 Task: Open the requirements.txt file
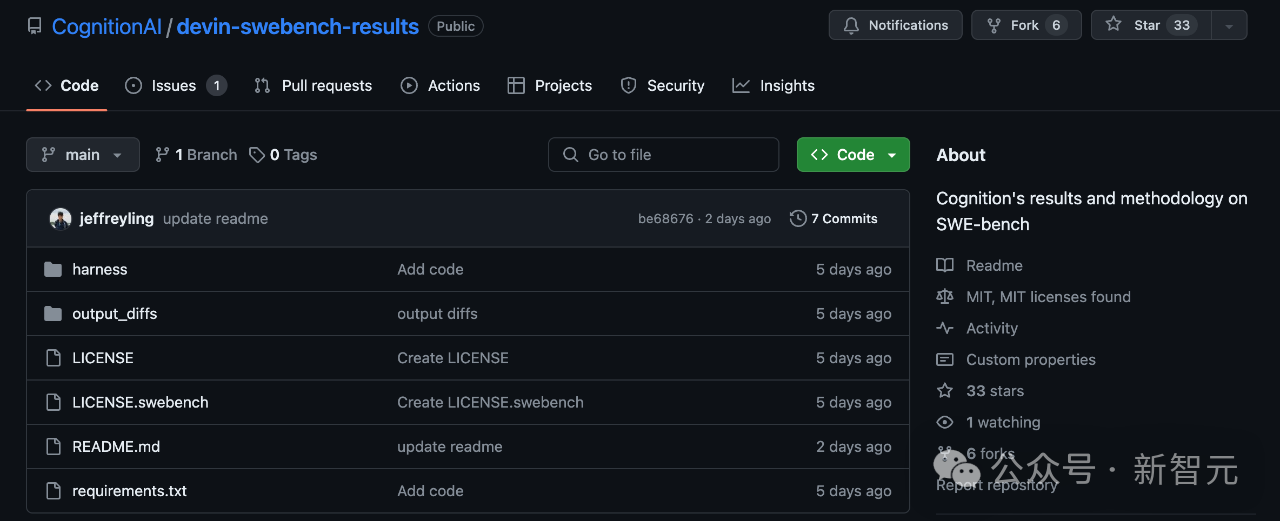[130, 491]
